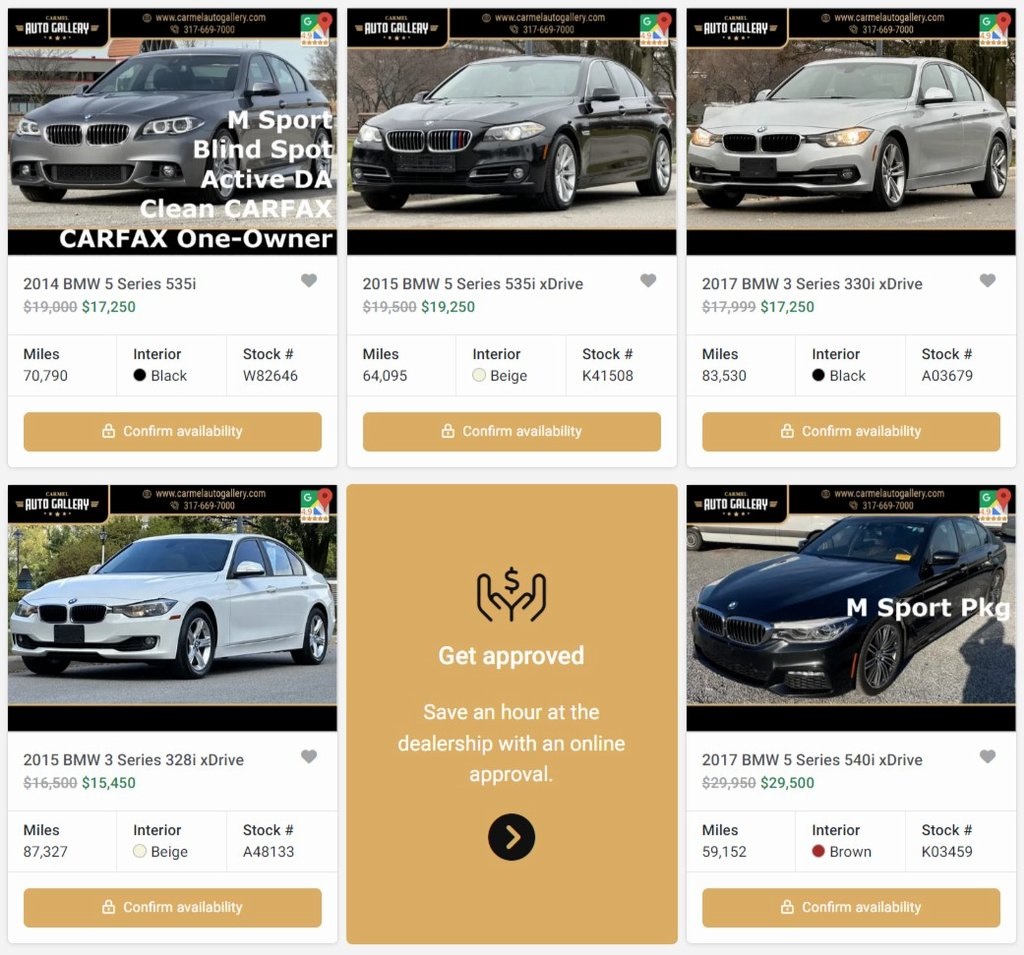This screenshot has width=1024, height=955.
Task: Confirm availability for stock W82646
Action: tap(172, 431)
